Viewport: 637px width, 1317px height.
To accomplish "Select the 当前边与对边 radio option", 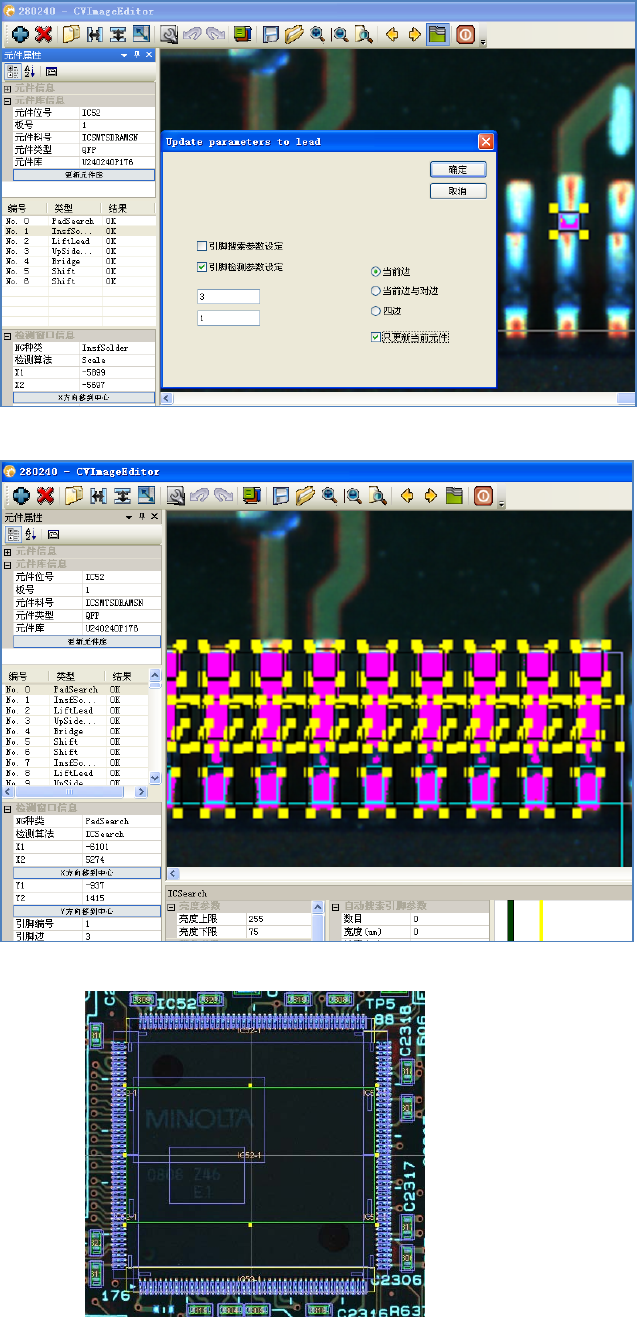I will (x=375, y=291).
